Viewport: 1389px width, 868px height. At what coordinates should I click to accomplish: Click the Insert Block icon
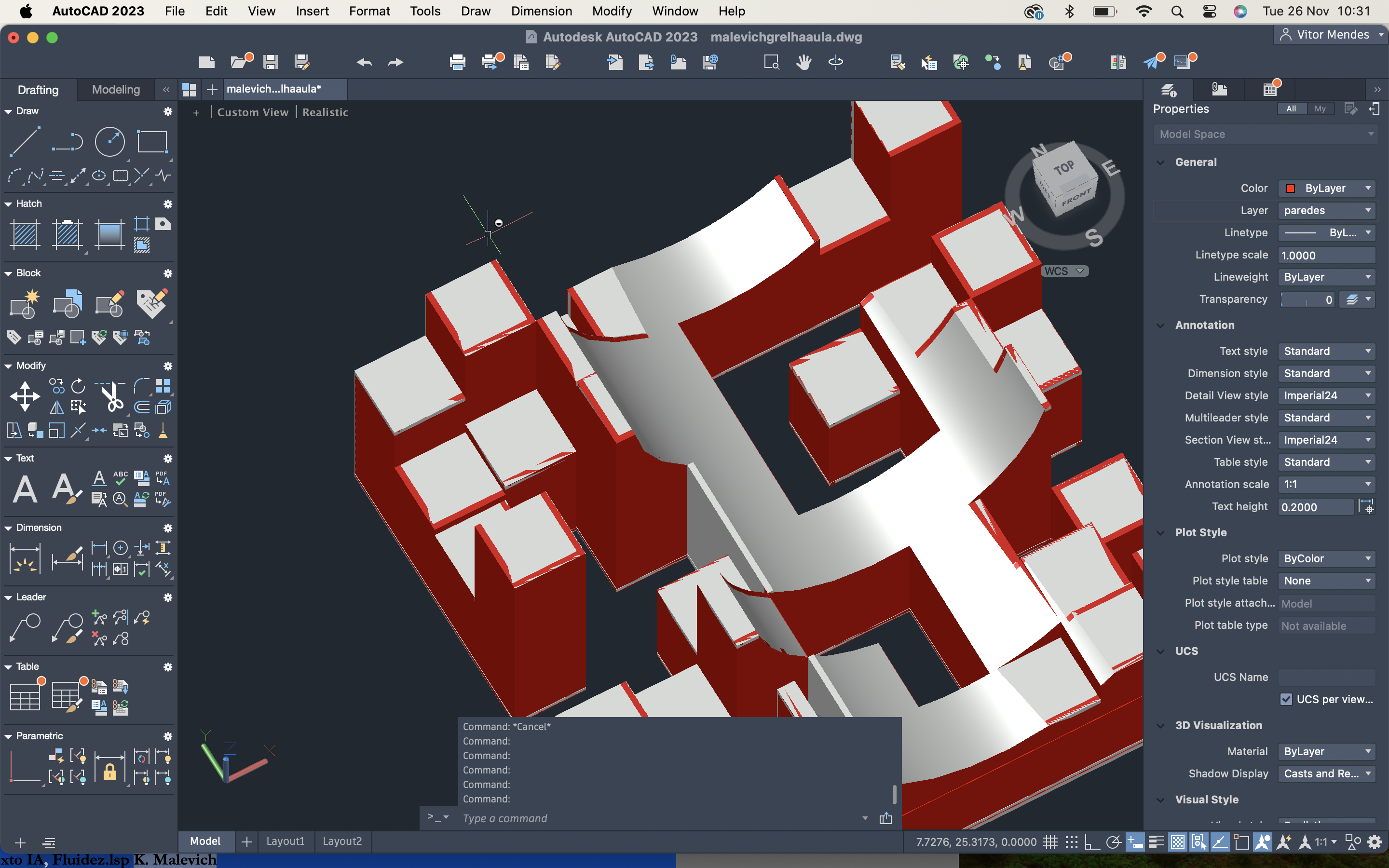tap(67, 304)
